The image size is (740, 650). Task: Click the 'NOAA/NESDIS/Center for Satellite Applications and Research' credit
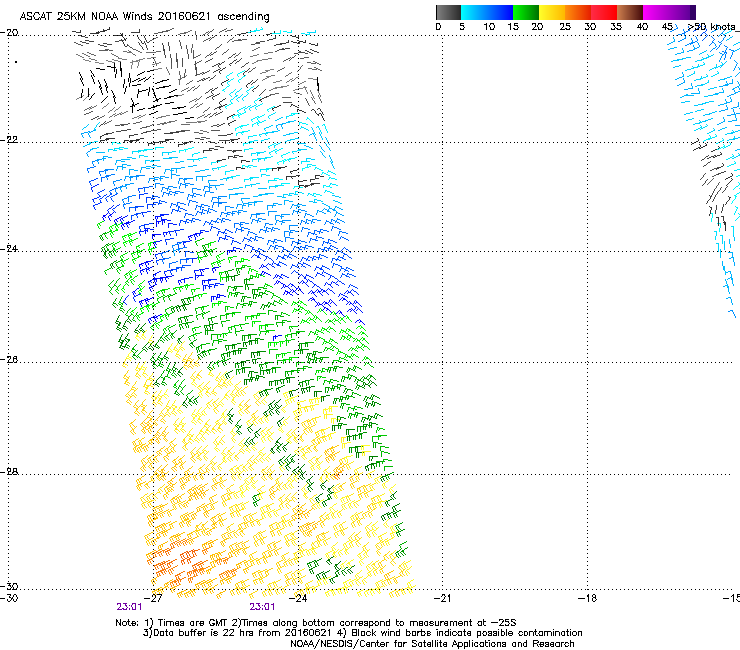point(432,644)
